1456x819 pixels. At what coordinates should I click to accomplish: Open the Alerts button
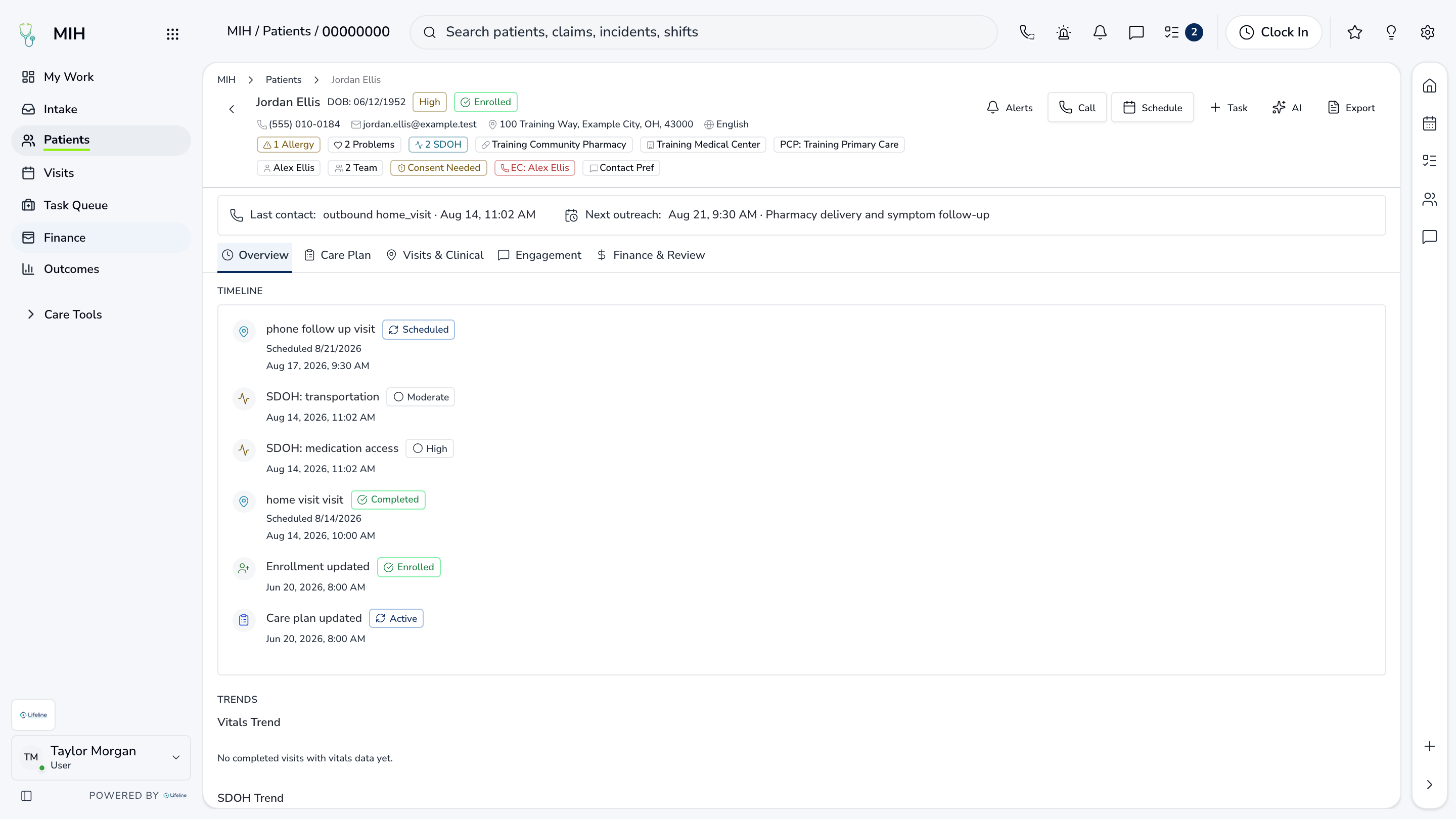click(1010, 107)
